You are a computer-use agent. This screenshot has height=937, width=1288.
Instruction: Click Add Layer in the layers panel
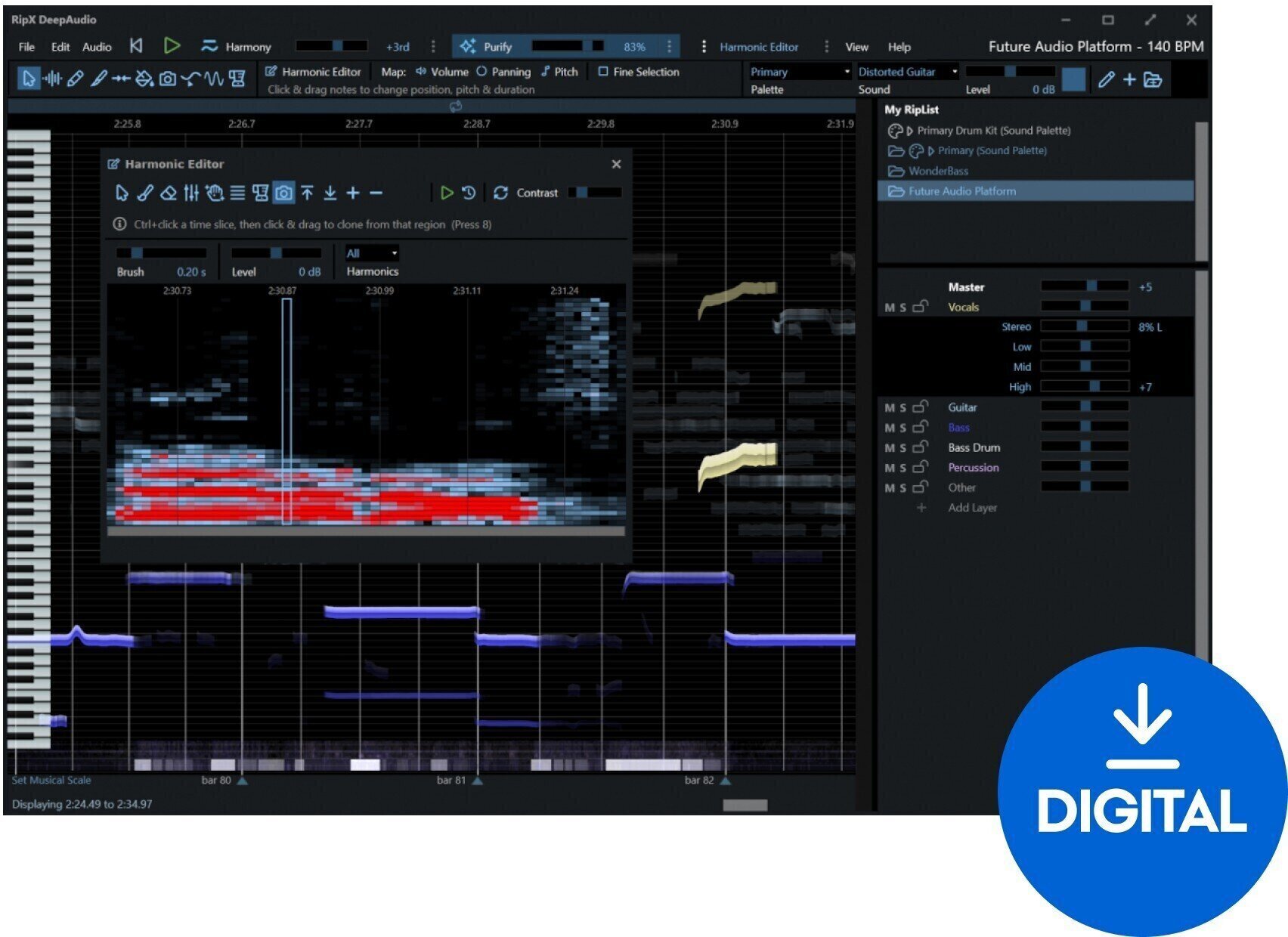pos(972,508)
